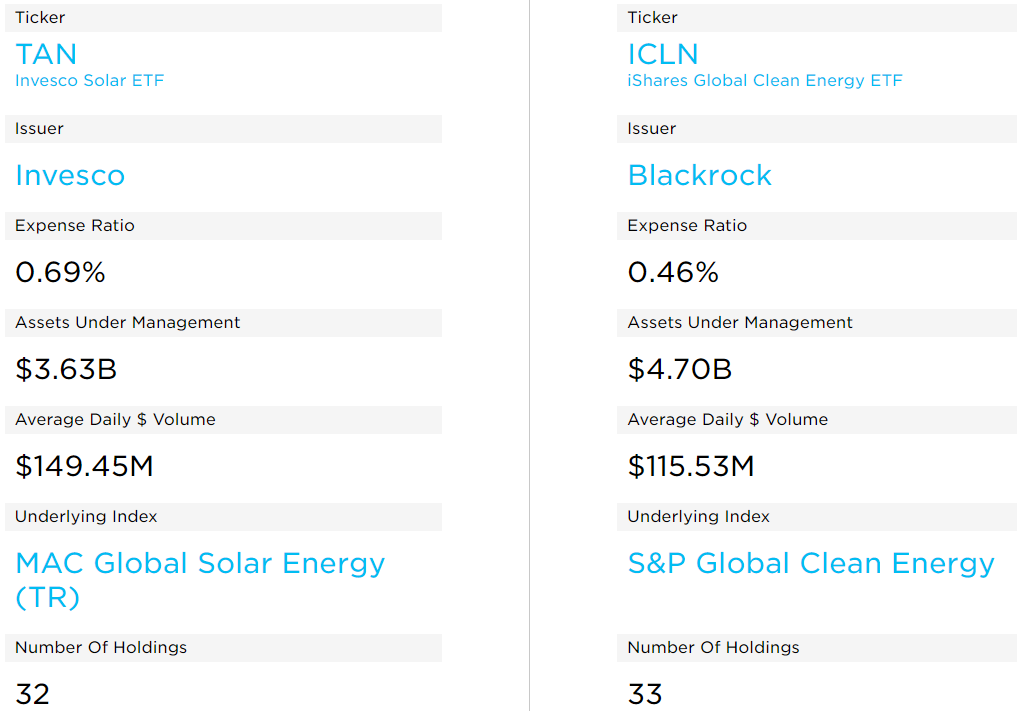Screen dimensions: 1017x711
Task: Click the 0.69% expense ratio value
Action: point(60,272)
